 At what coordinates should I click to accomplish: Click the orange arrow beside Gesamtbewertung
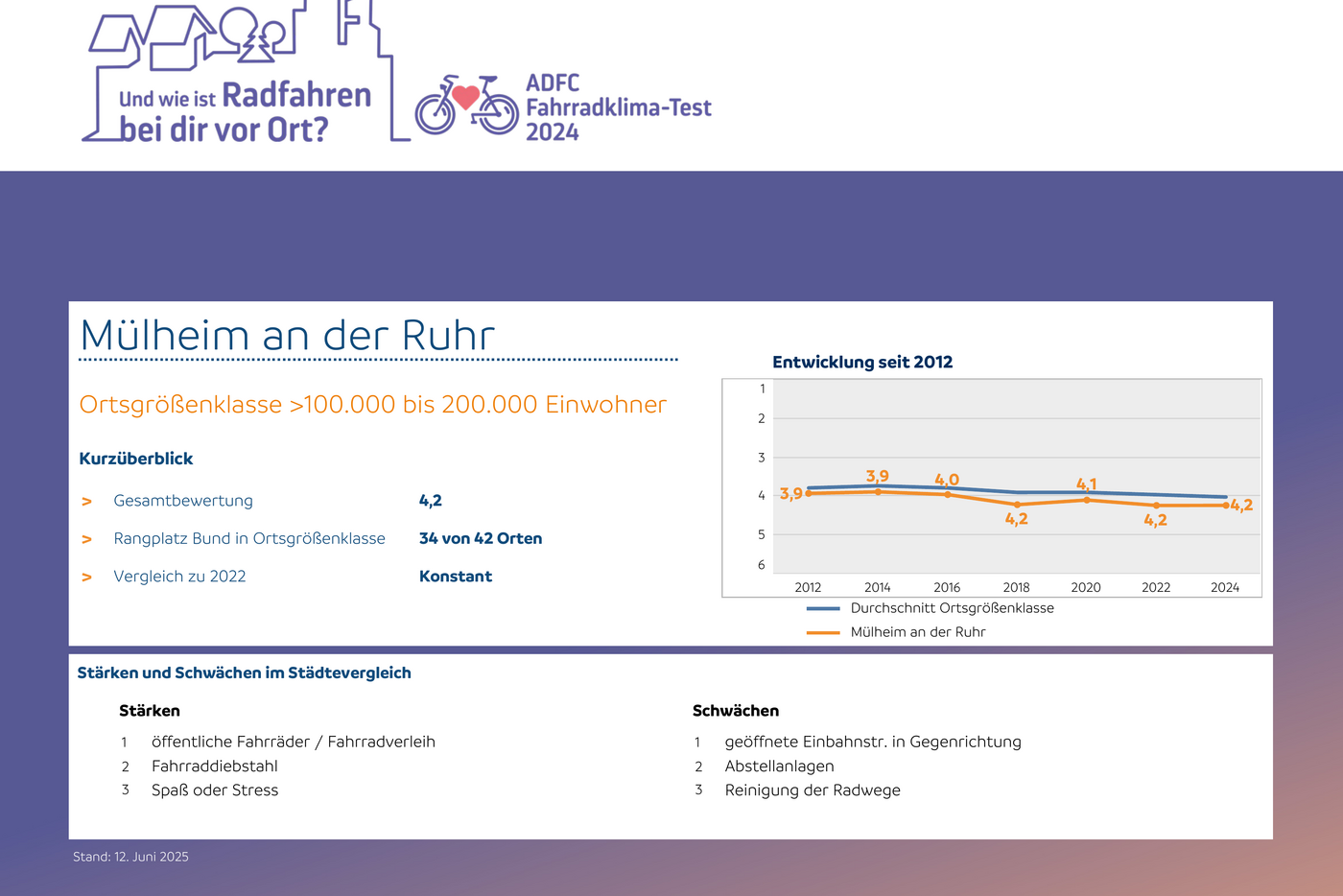pos(86,502)
